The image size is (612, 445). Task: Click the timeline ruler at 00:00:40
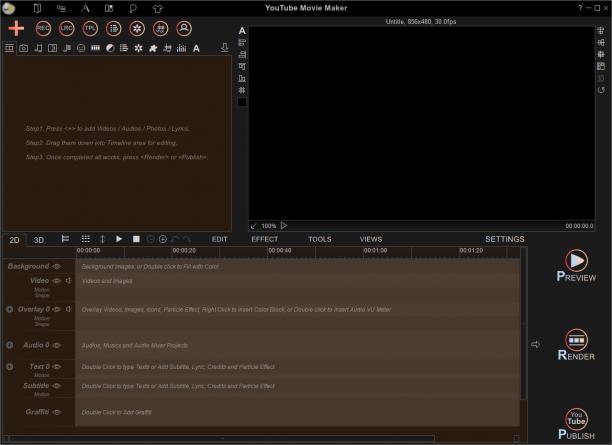click(x=279, y=251)
